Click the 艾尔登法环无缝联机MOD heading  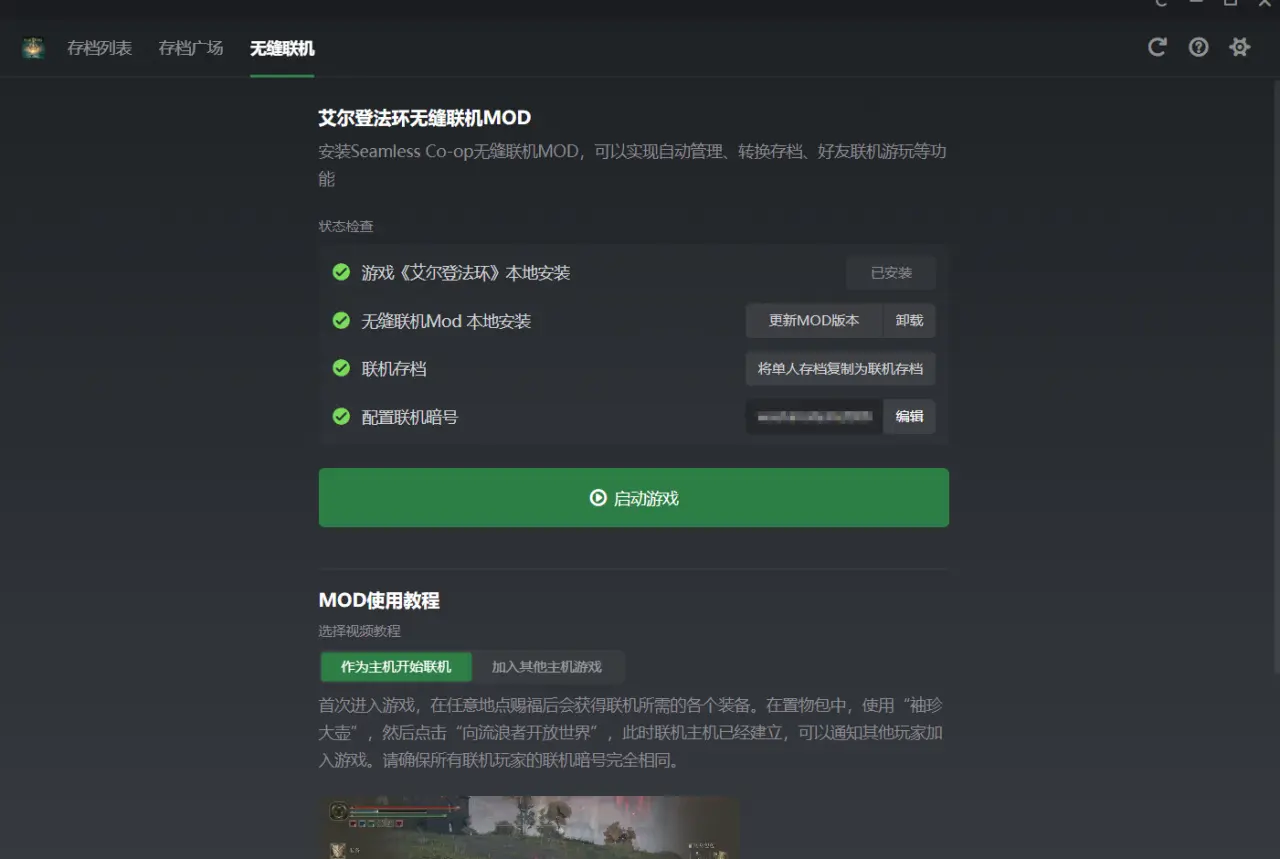(425, 118)
